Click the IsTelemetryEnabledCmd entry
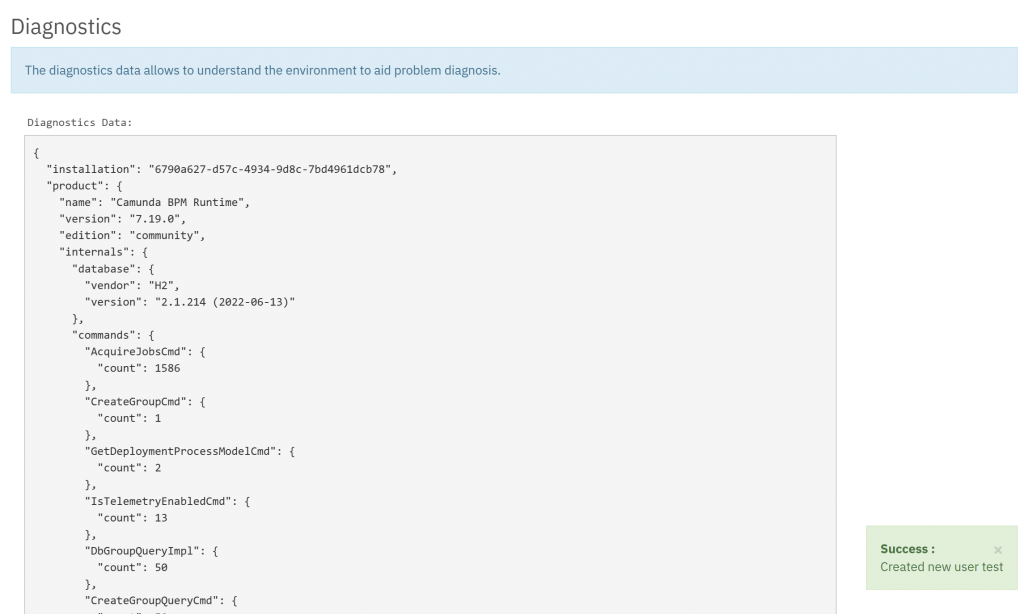 167,501
